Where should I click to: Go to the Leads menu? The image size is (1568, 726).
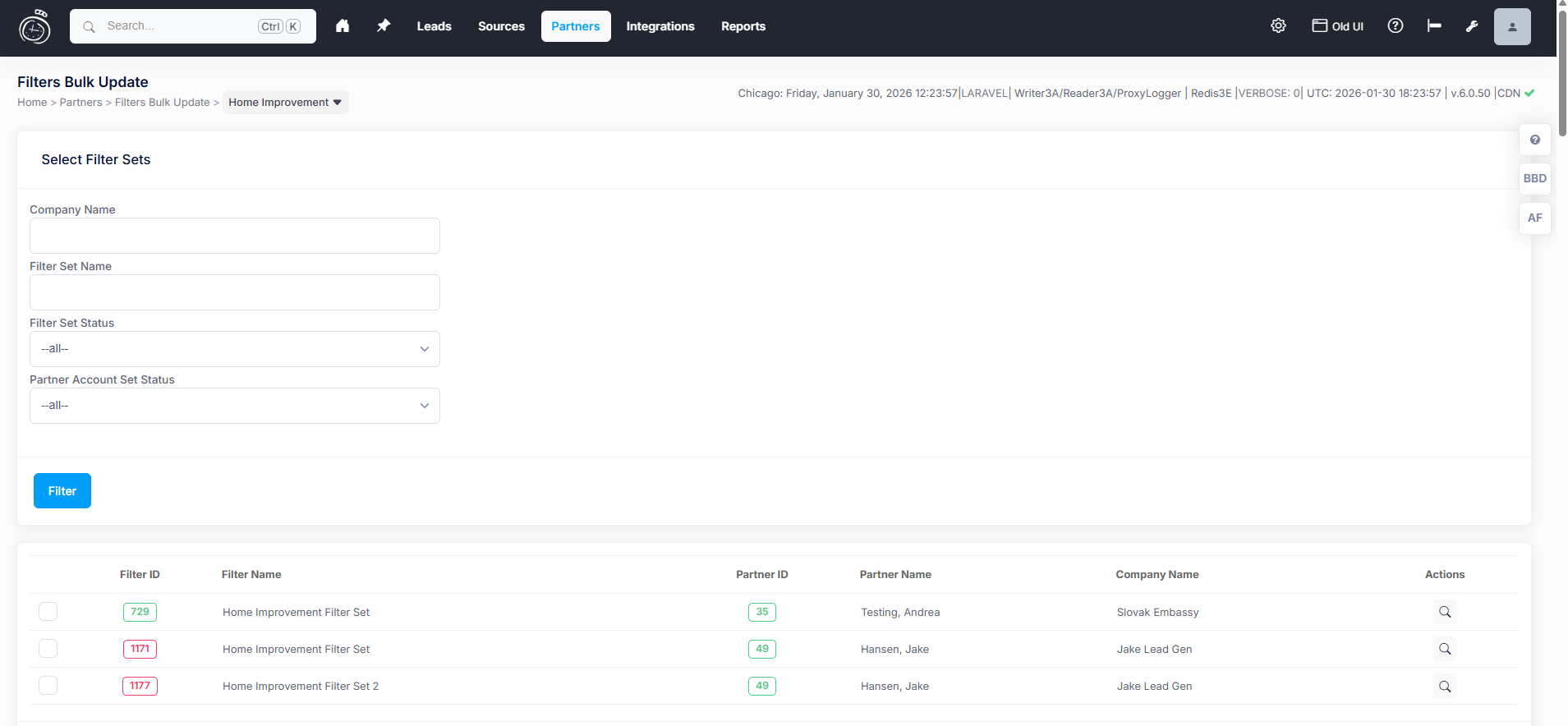coord(434,26)
